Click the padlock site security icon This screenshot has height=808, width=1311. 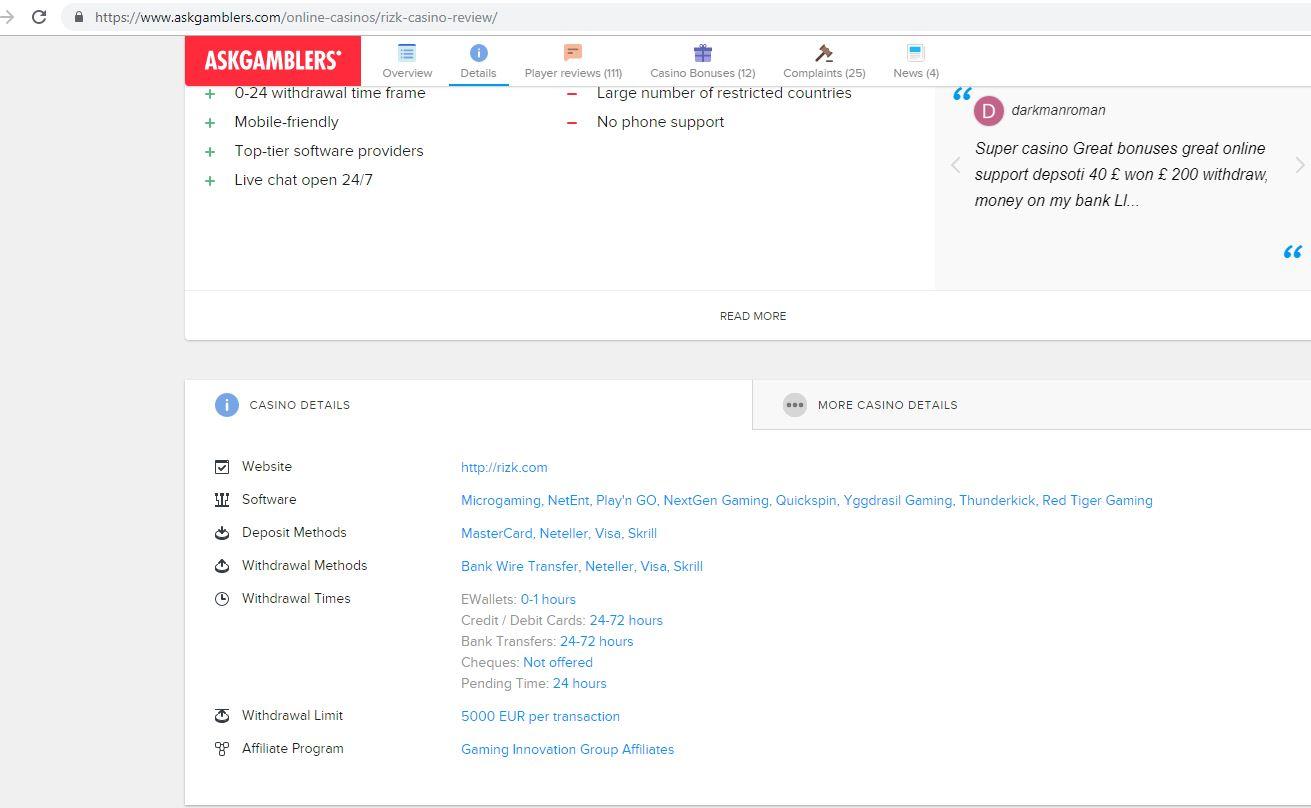(79, 17)
